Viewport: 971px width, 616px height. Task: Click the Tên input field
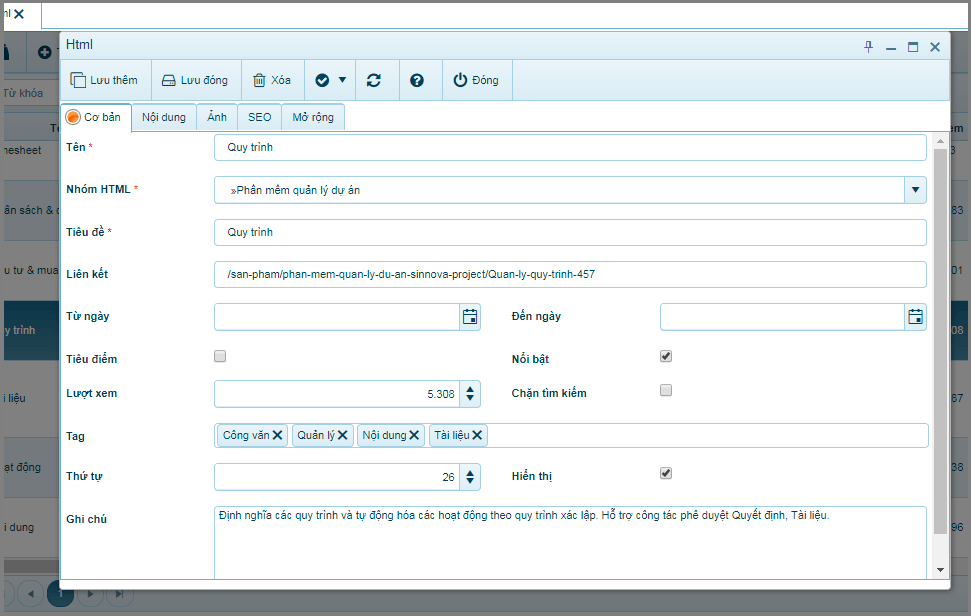click(570, 147)
